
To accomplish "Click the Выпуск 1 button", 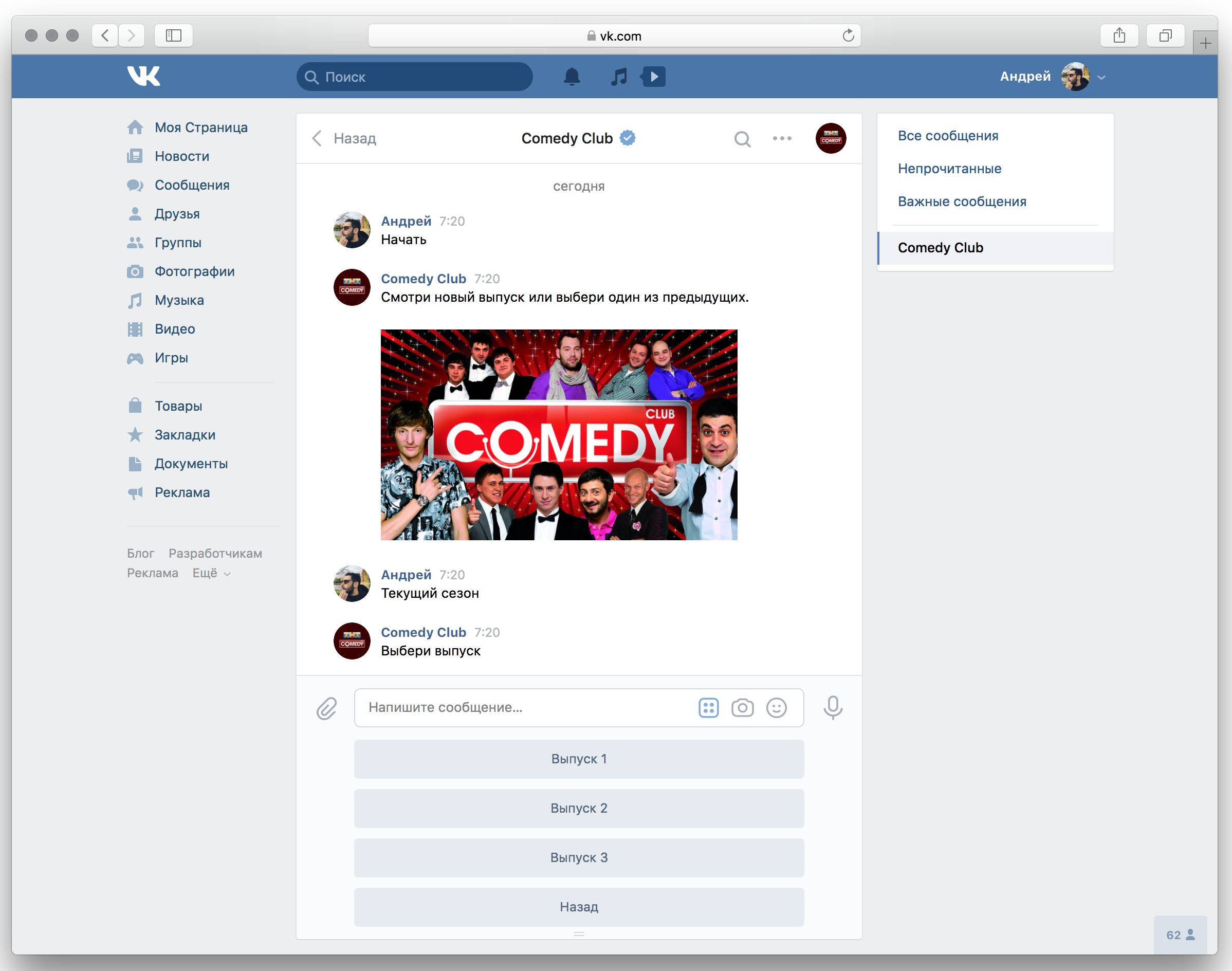I will coord(580,758).
